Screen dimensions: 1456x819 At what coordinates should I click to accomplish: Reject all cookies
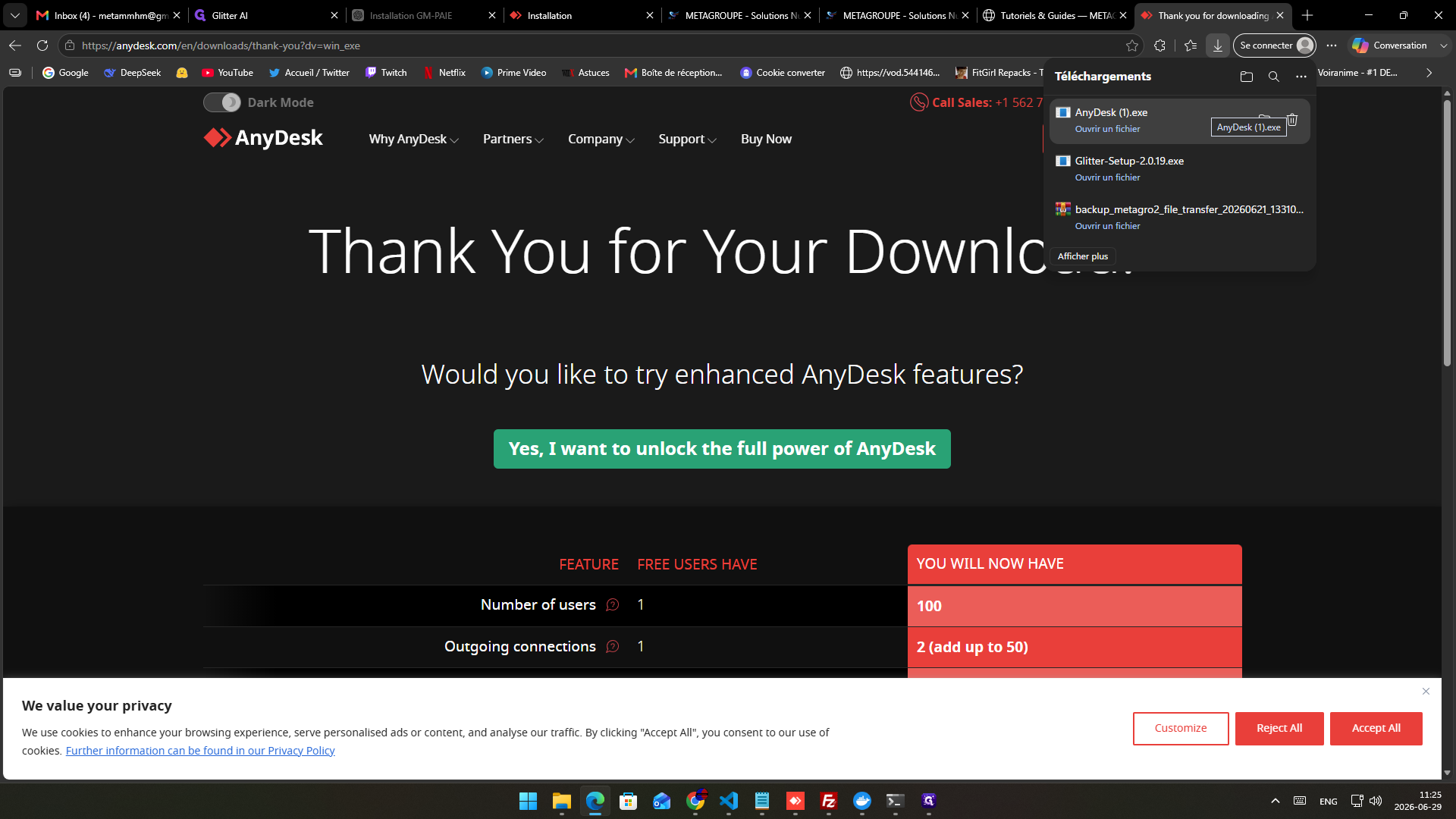(x=1279, y=728)
